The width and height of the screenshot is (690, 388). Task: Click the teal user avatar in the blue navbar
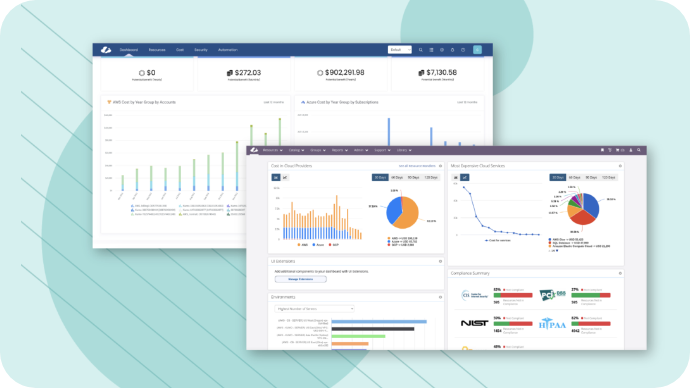[x=477, y=50]
